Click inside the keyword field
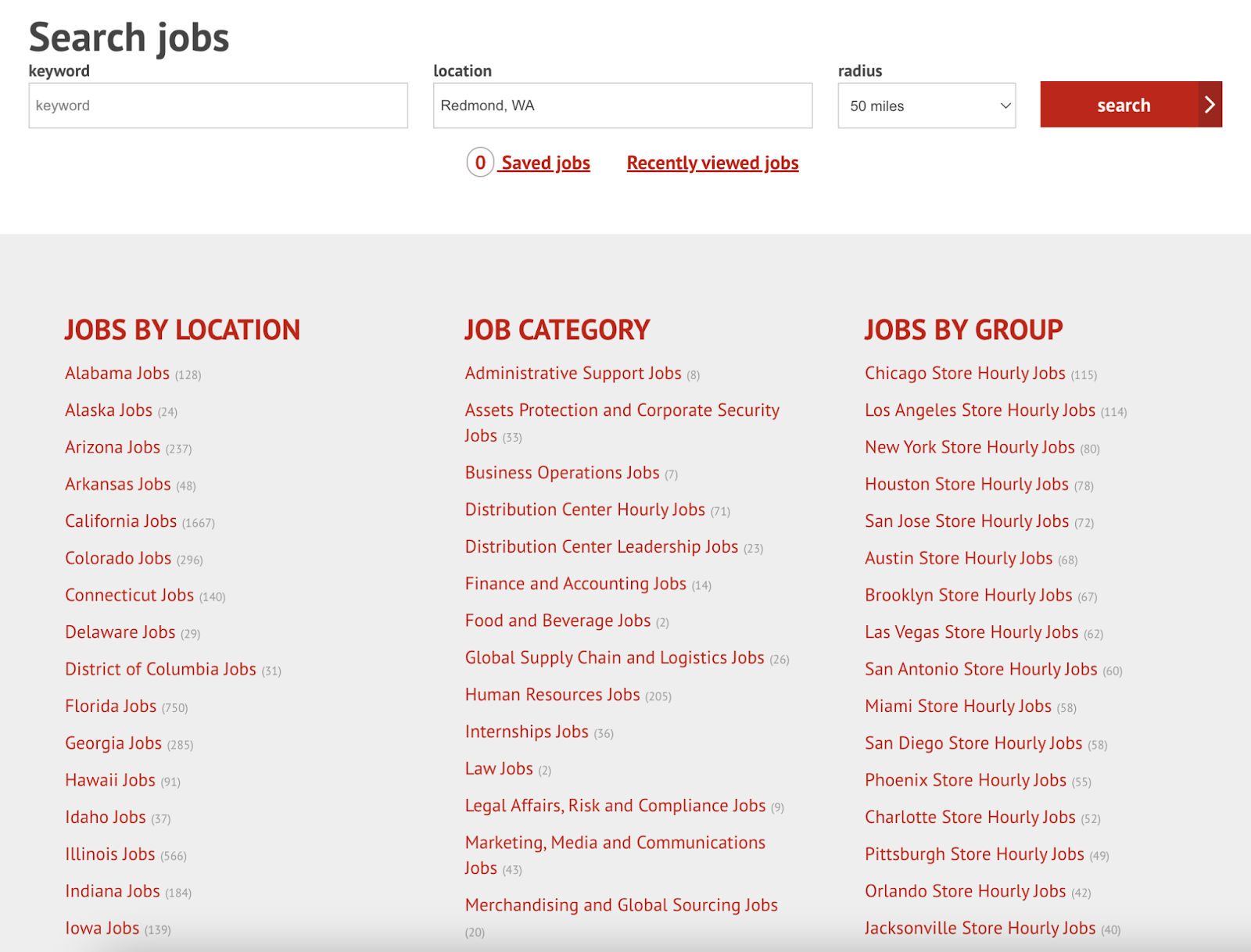1251x952 pixels. coord(217,105)
